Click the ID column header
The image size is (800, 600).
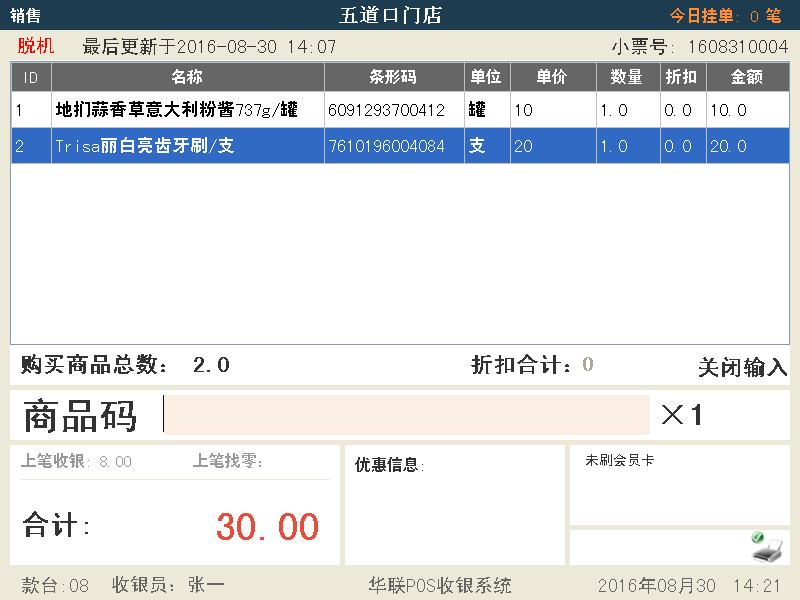coord(31,77)
